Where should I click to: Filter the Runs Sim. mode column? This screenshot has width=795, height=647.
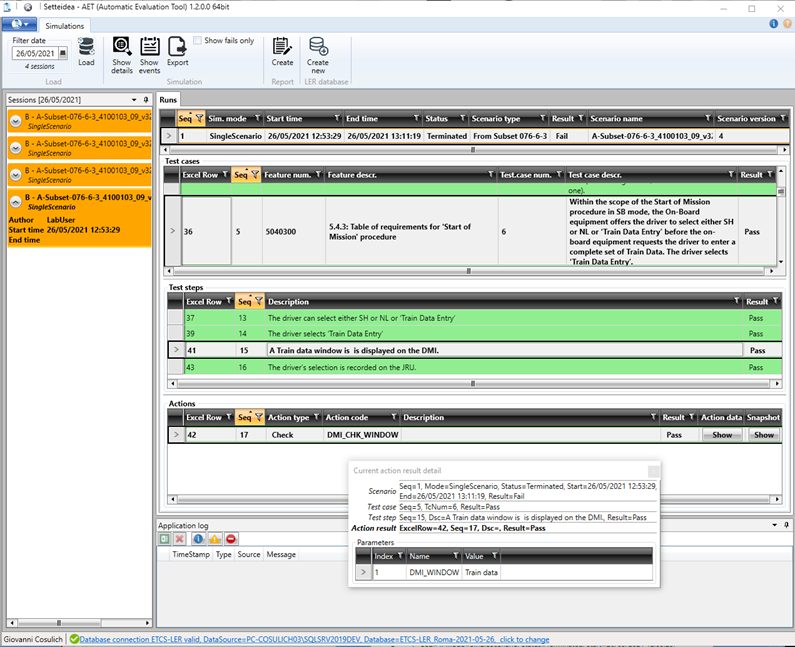coord(257,118)
